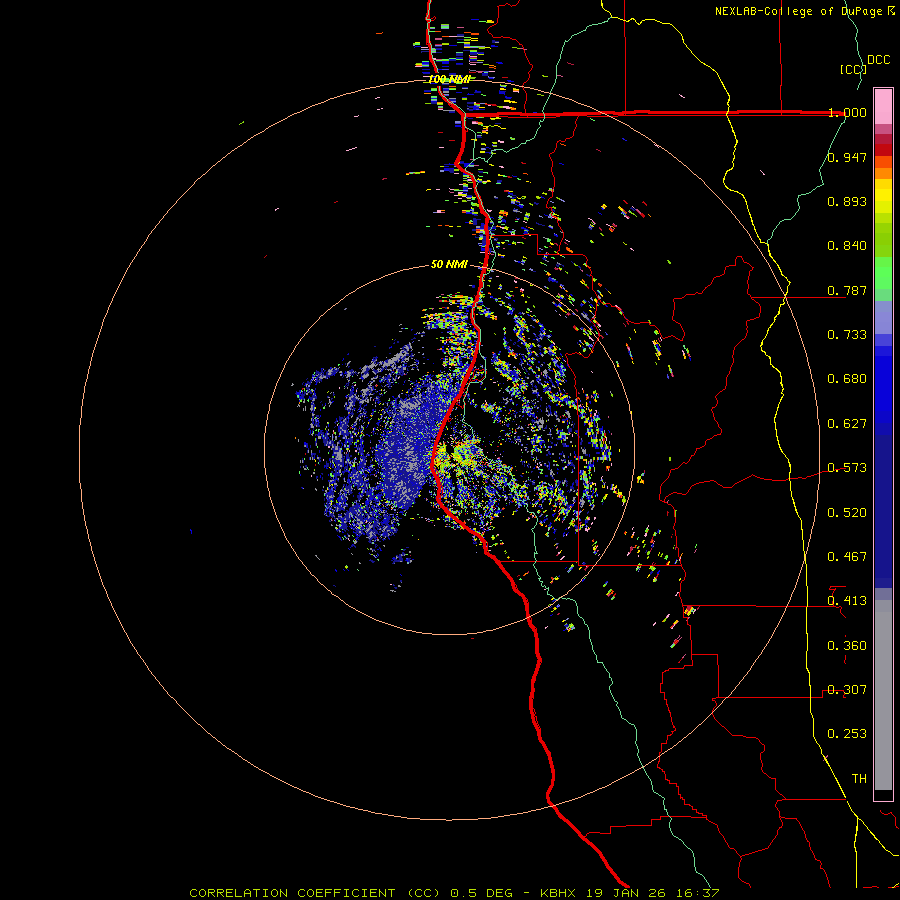
Task: Click the 19 JAN 26 16:37 timestamp
Action: 653,893
